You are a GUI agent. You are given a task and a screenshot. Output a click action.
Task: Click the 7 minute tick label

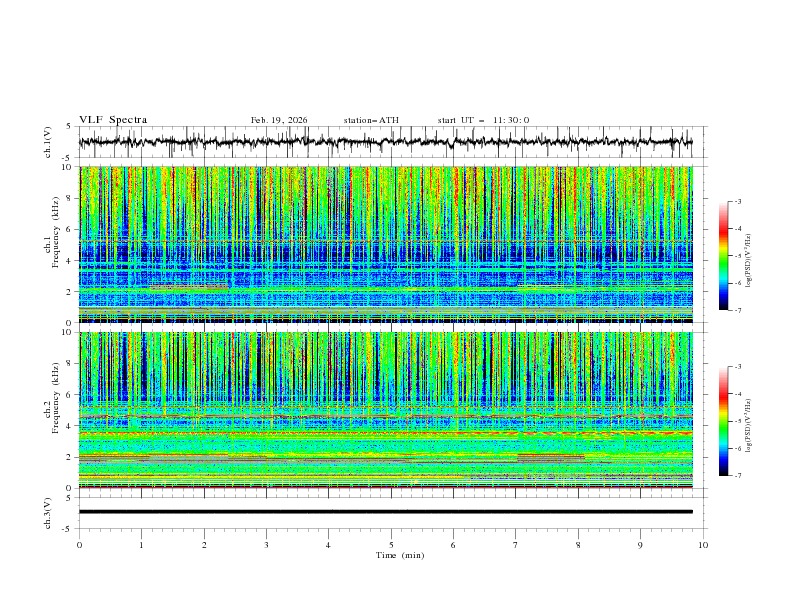click(516, 544)
